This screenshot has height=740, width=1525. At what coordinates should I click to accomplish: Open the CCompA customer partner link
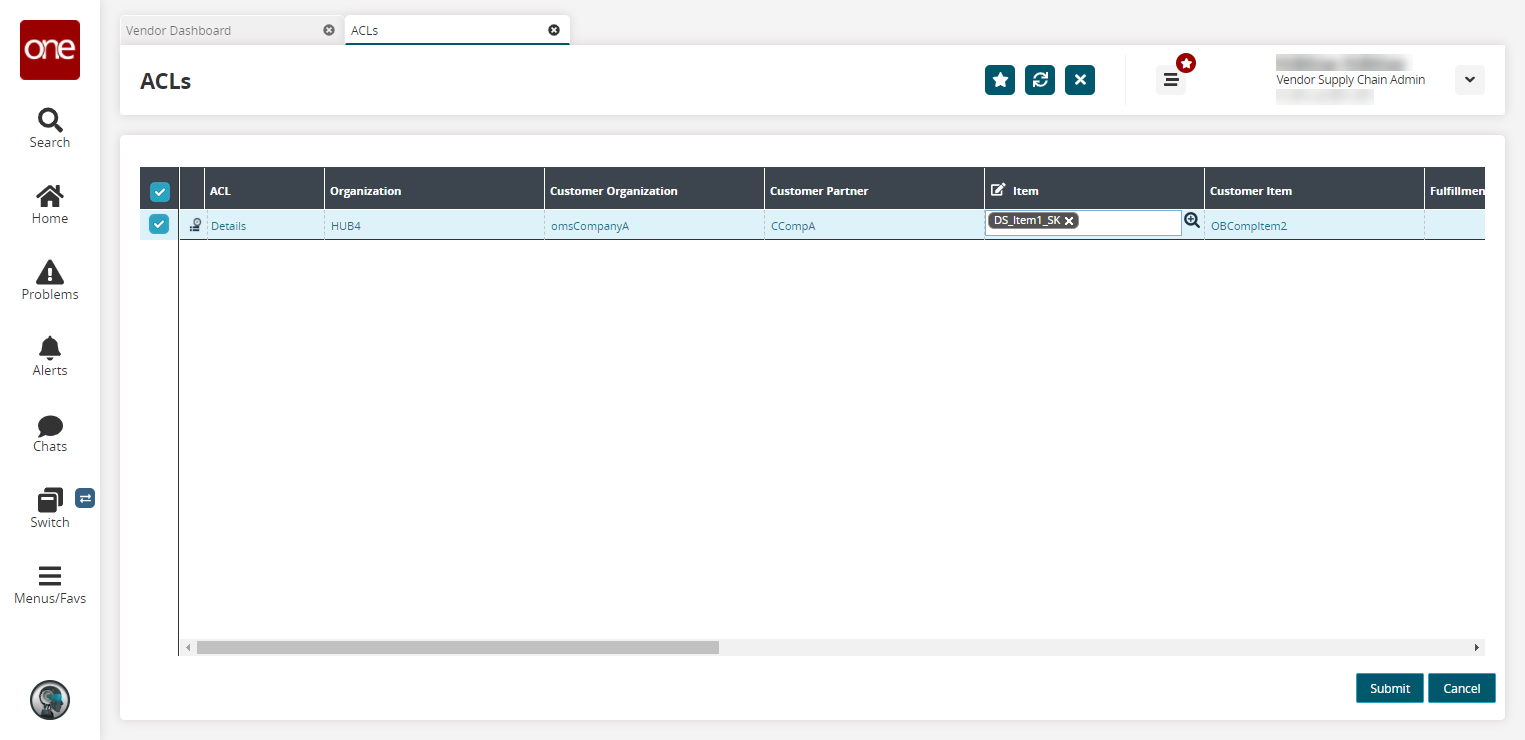pyautogui.click(x=793, y=226)
